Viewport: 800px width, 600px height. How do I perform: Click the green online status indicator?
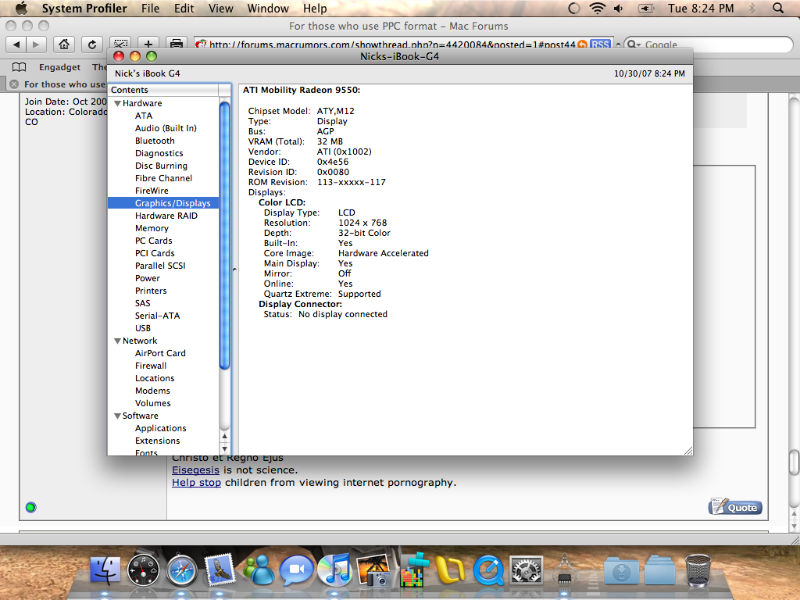(31, 507)
